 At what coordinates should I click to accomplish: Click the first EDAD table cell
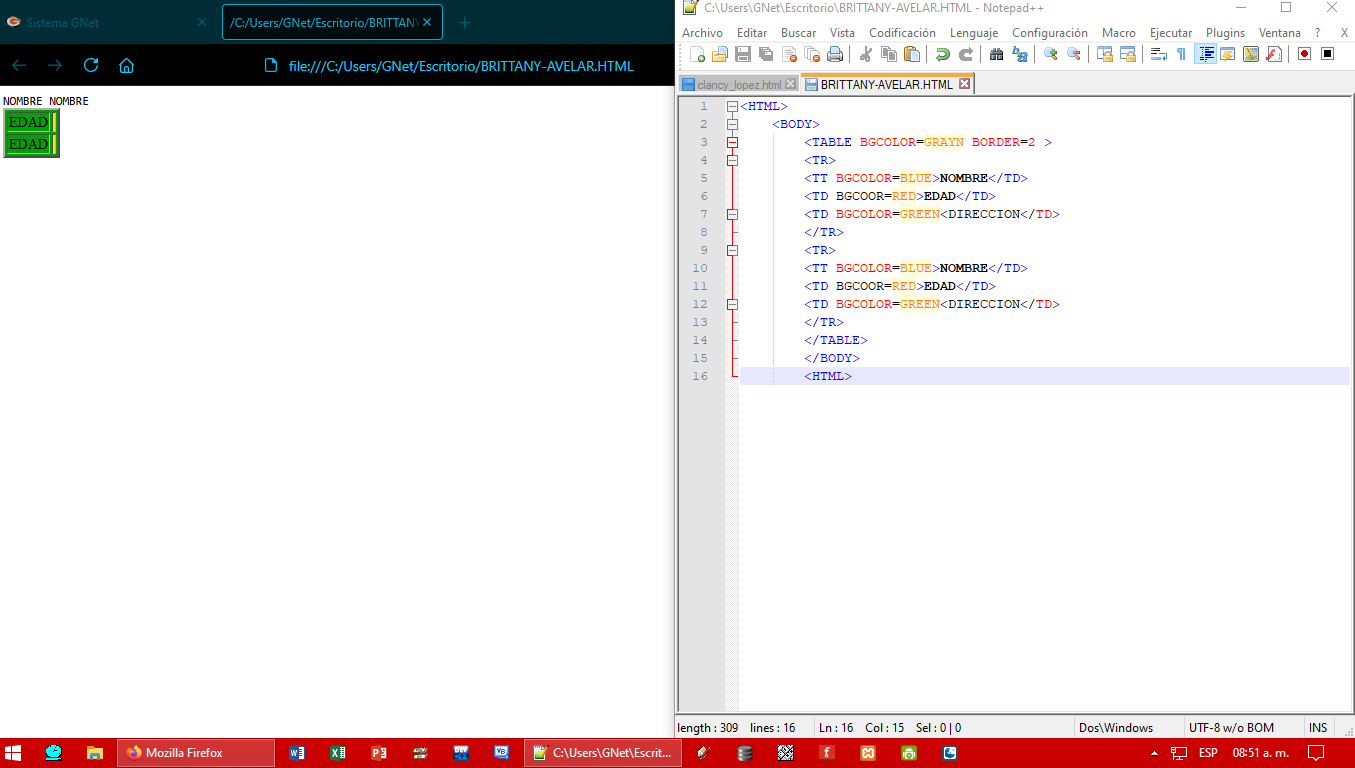[x=28, y=122]
